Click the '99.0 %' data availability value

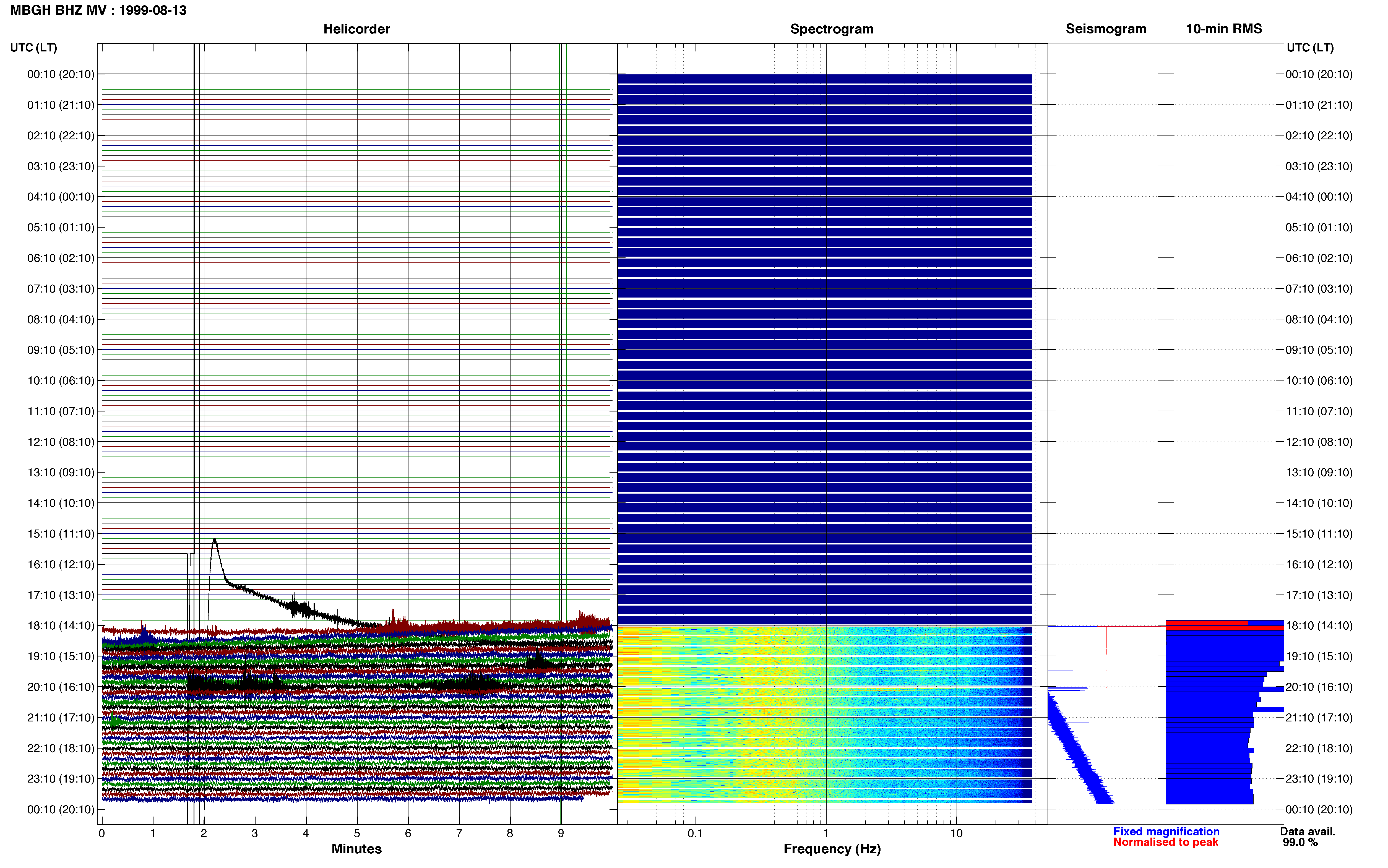pyautogui.click(x=1300, y=842)
